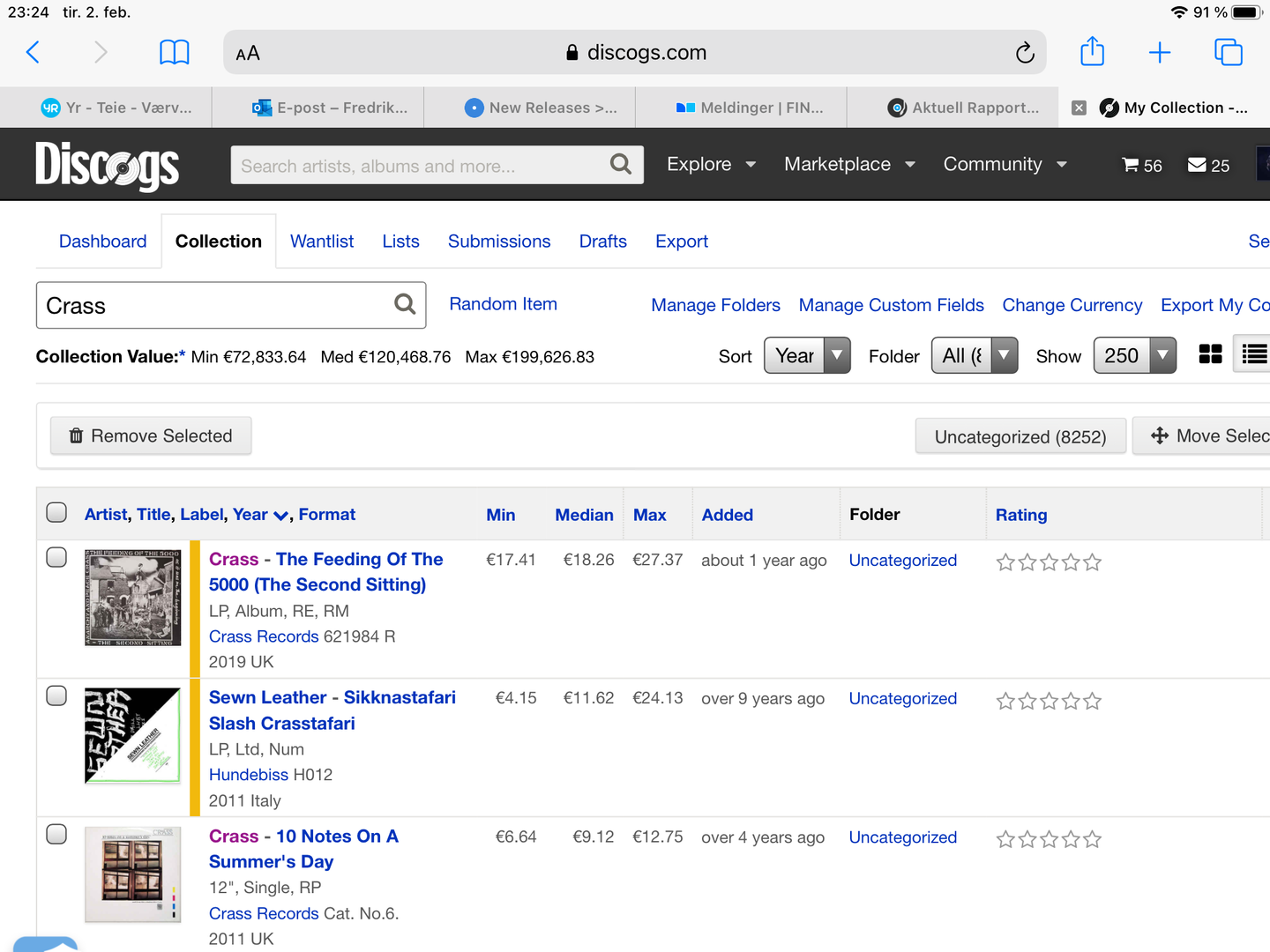Add a new Safari tab
This screenshot has height=952, width=1270.
[1160, 53]
